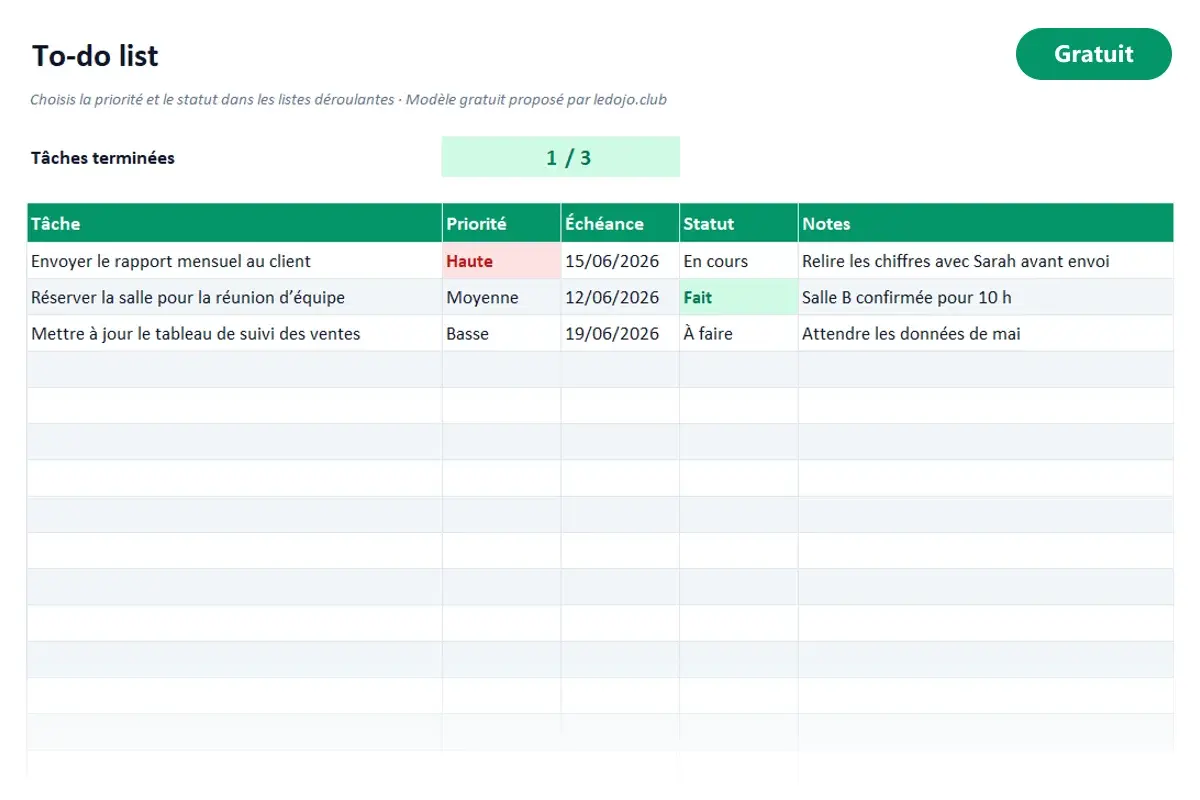Click the Priorité column header
The image size is (1200, 800).
coord(501,223)
